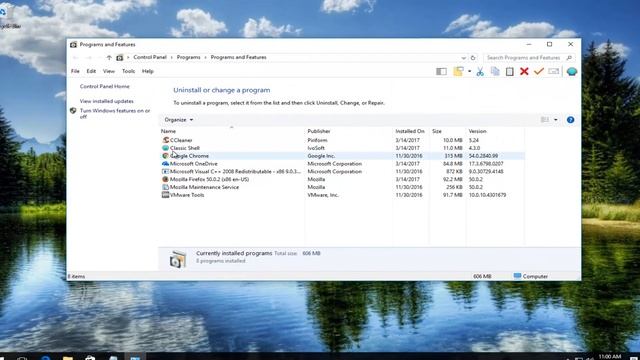This screenshot has height=360, width=640.
Task: Click the Classic Shell name text
Action: point(184,148)
